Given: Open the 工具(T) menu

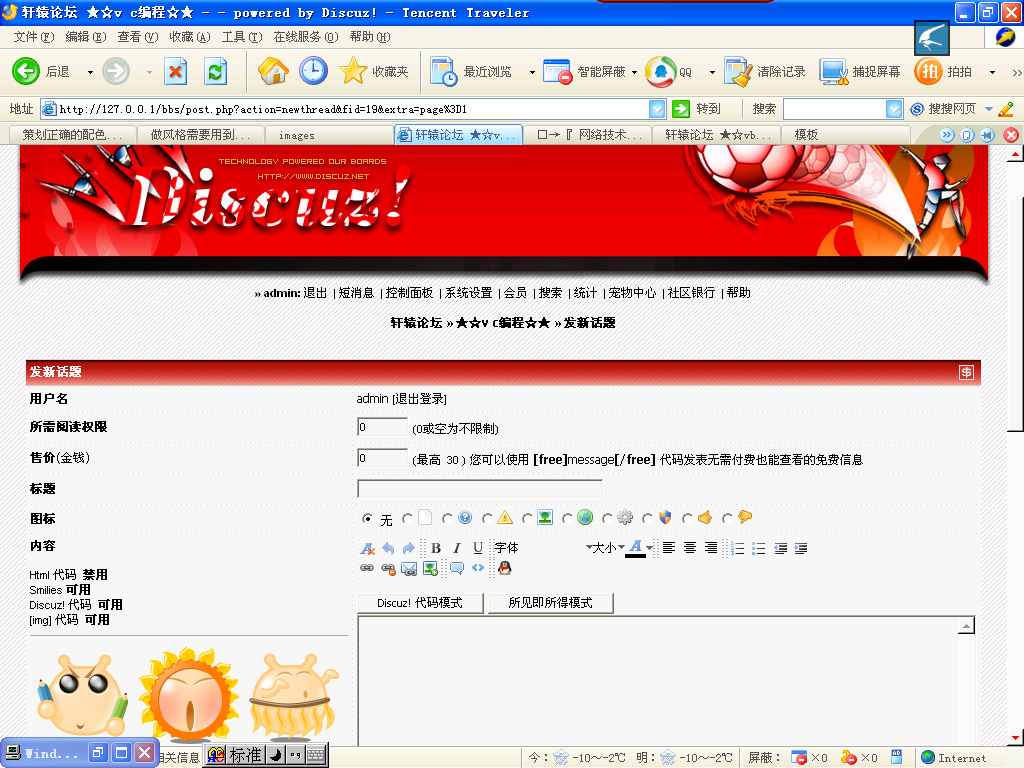Looking at the screenshot, I should click(242, 37).
